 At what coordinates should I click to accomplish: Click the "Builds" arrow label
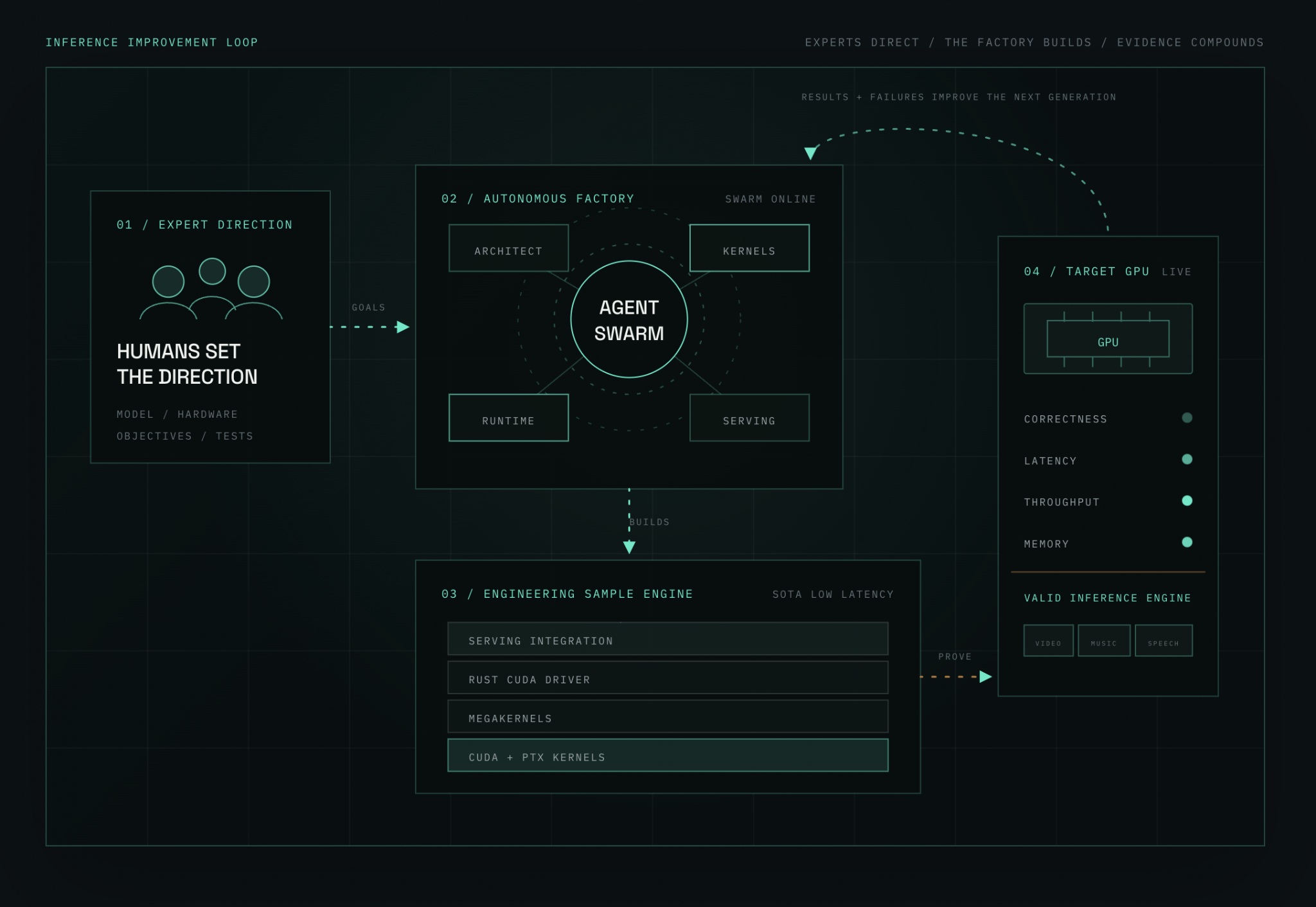[650, 522]
